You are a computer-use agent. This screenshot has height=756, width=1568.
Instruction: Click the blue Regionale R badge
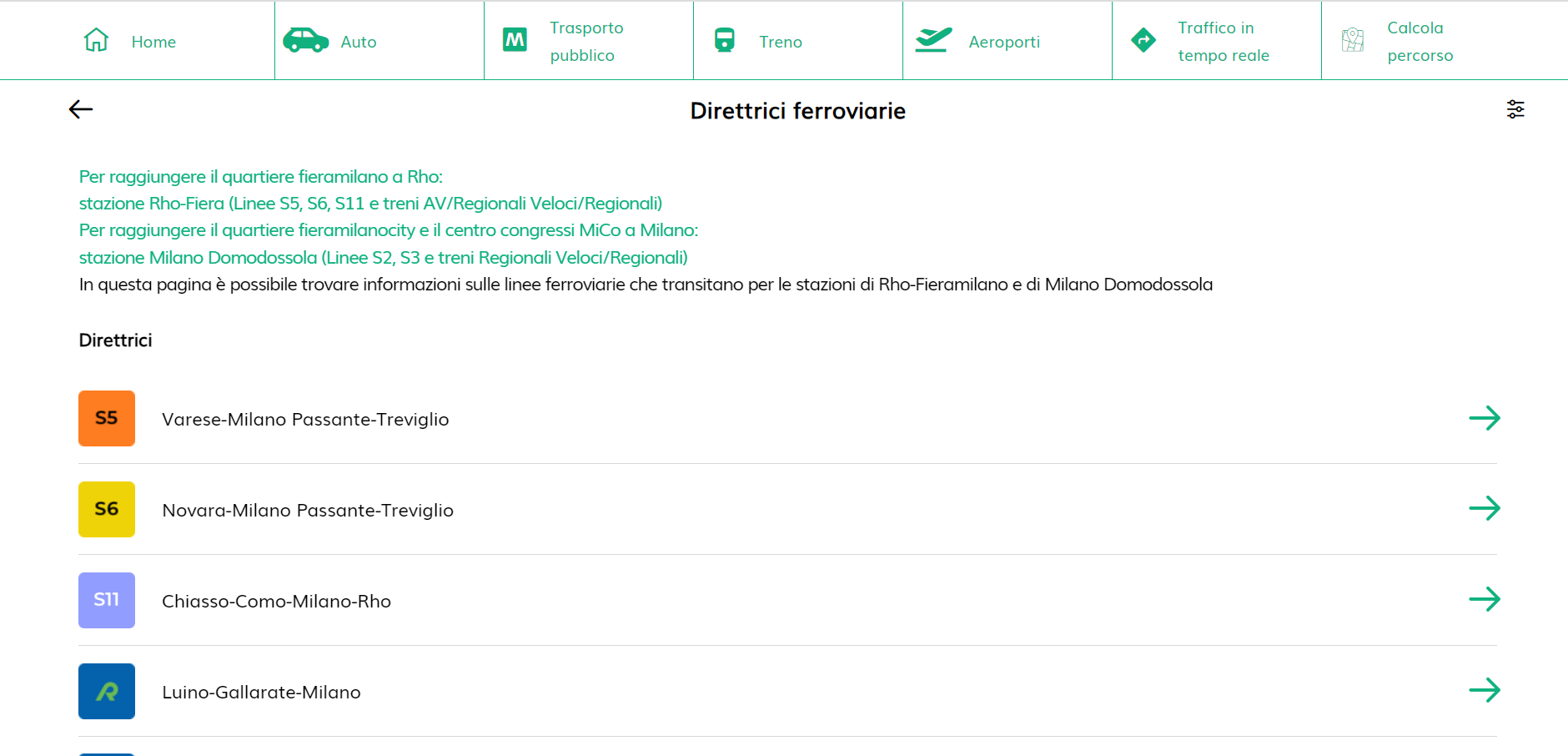click(x=107, y=691)
